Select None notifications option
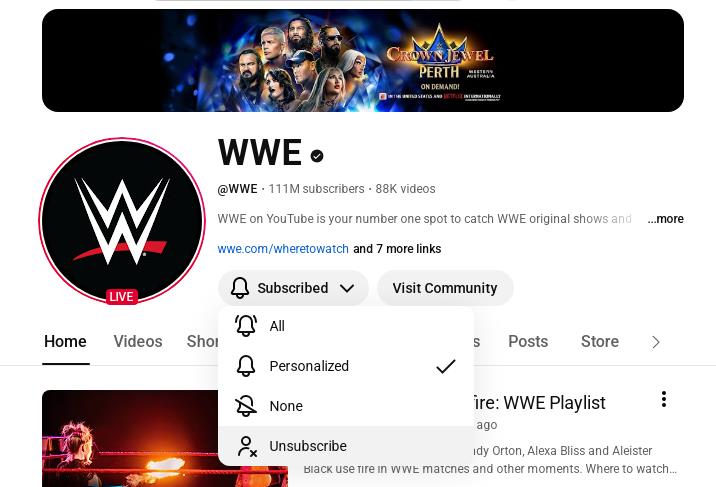 coord(346,406)
